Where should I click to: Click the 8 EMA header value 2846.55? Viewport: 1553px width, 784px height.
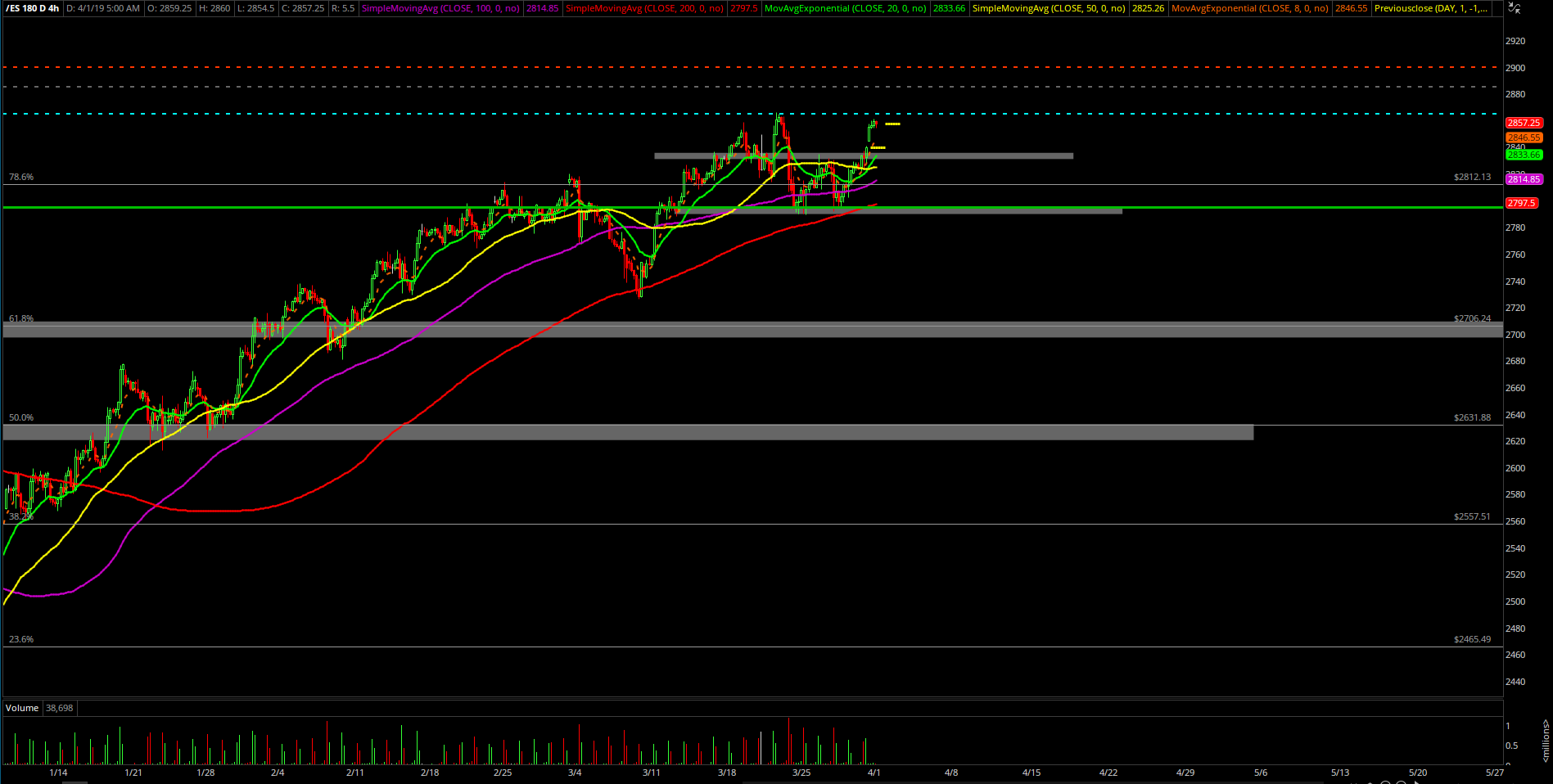point(1351,8)
